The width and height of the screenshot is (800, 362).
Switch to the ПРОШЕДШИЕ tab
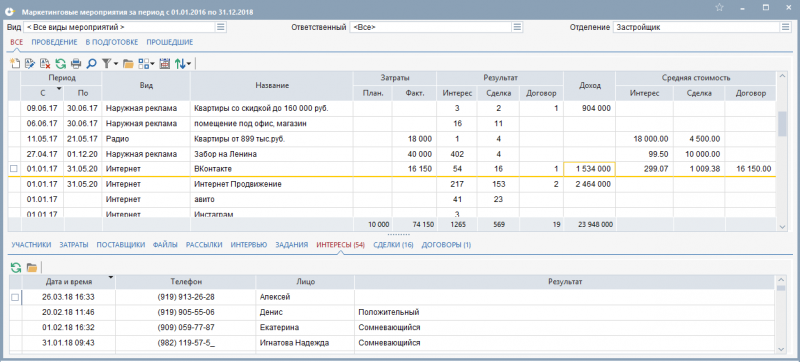point(170,42)
